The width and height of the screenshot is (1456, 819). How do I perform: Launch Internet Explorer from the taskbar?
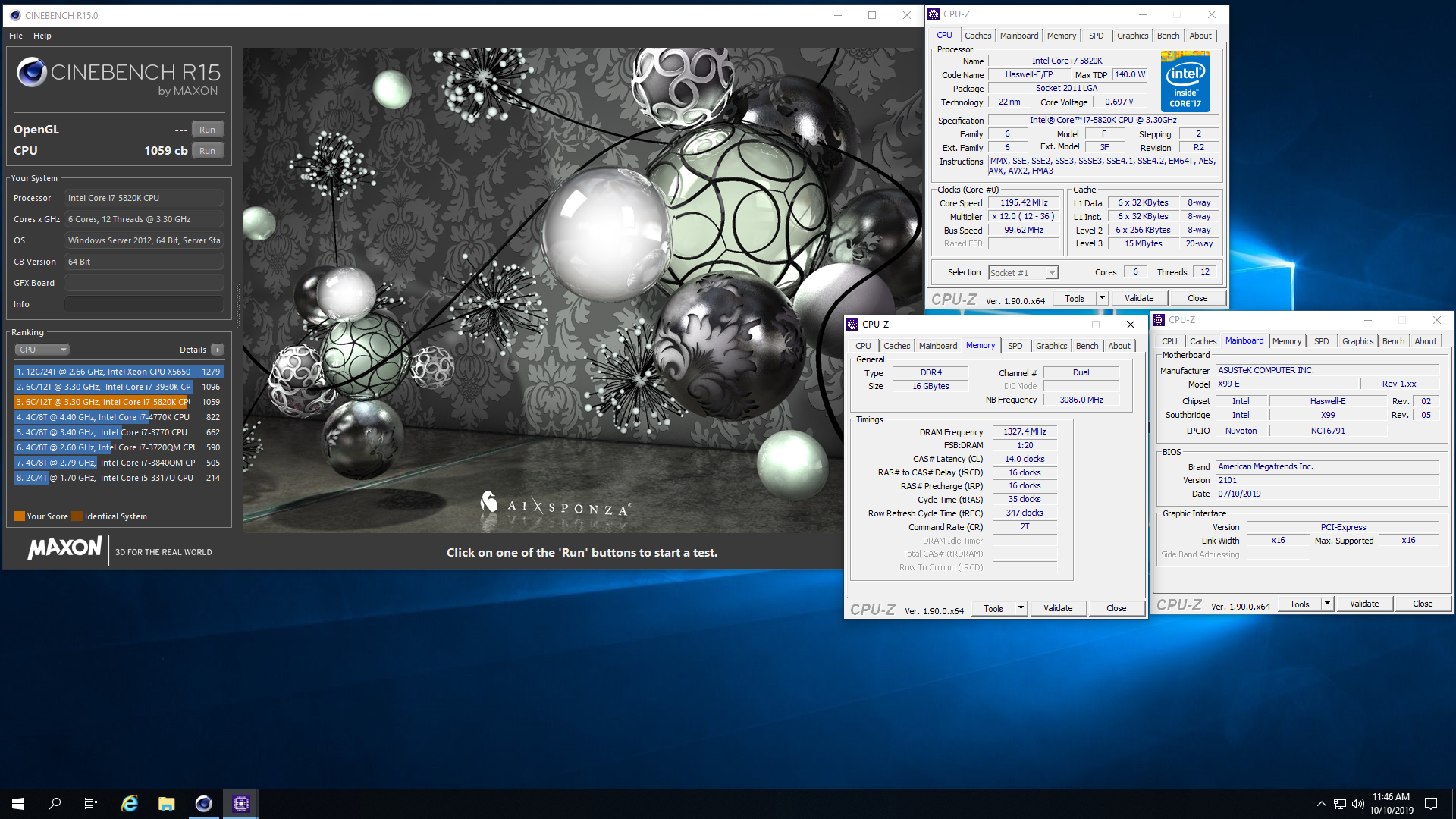(x=130, y=804)
